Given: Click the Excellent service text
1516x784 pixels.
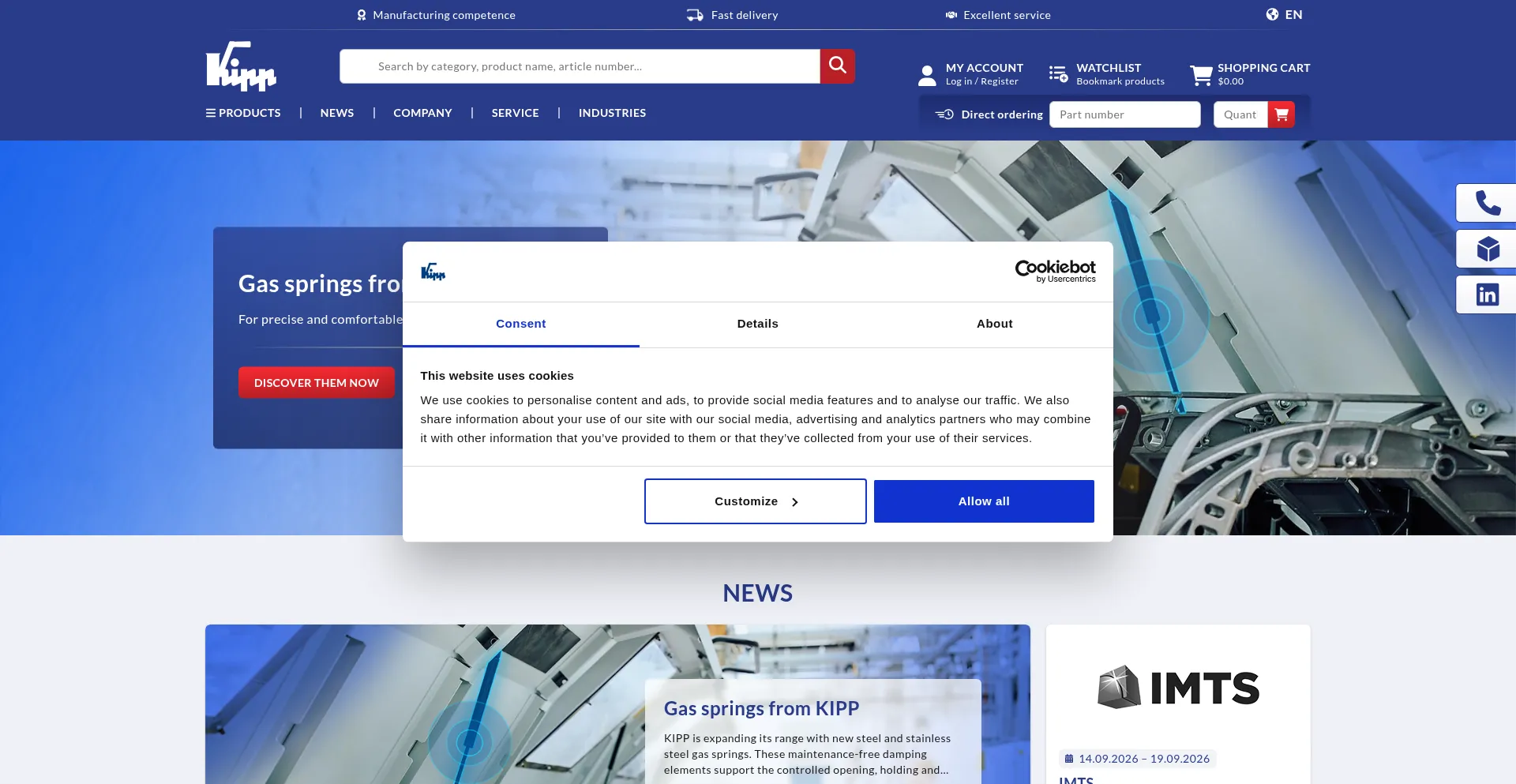Looking at the screenshot, I should 1007,15.
